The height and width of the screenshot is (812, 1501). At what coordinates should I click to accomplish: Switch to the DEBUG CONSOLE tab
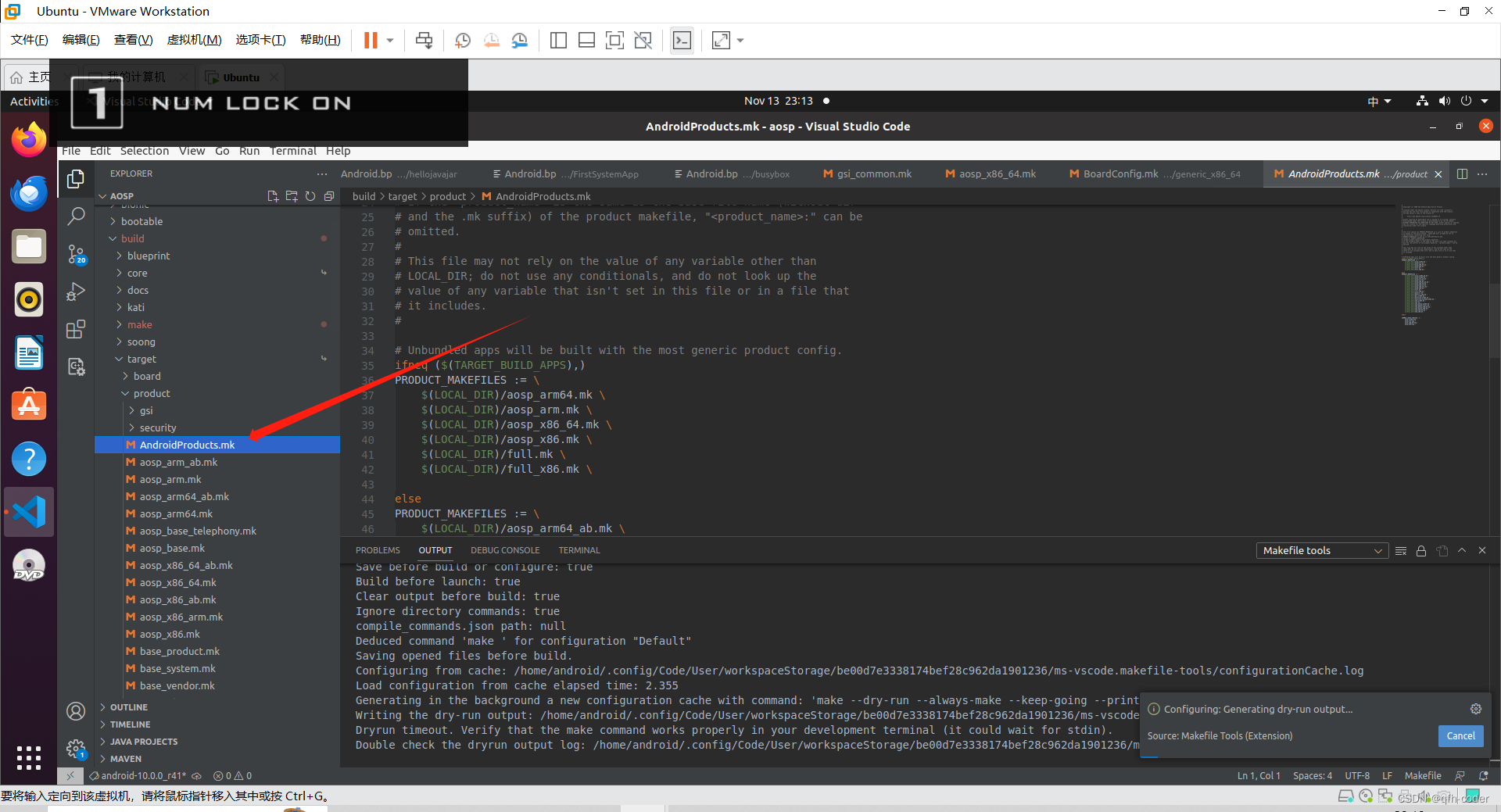coord(505,550)
